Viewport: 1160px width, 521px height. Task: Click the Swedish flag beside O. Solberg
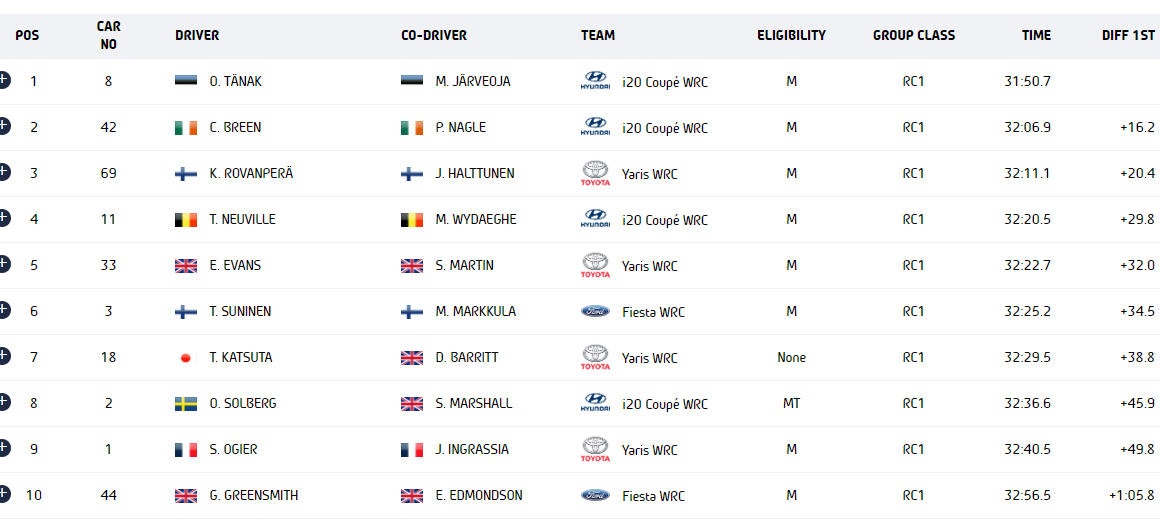[x=186, y=403]
